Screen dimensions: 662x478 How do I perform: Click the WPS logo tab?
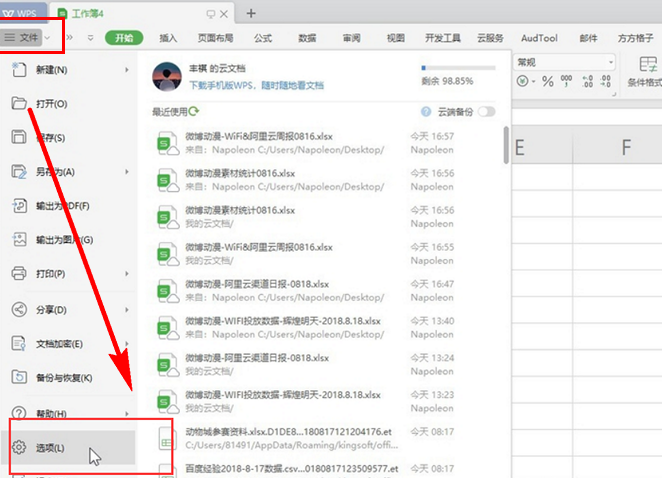click(x=23, y=13)
